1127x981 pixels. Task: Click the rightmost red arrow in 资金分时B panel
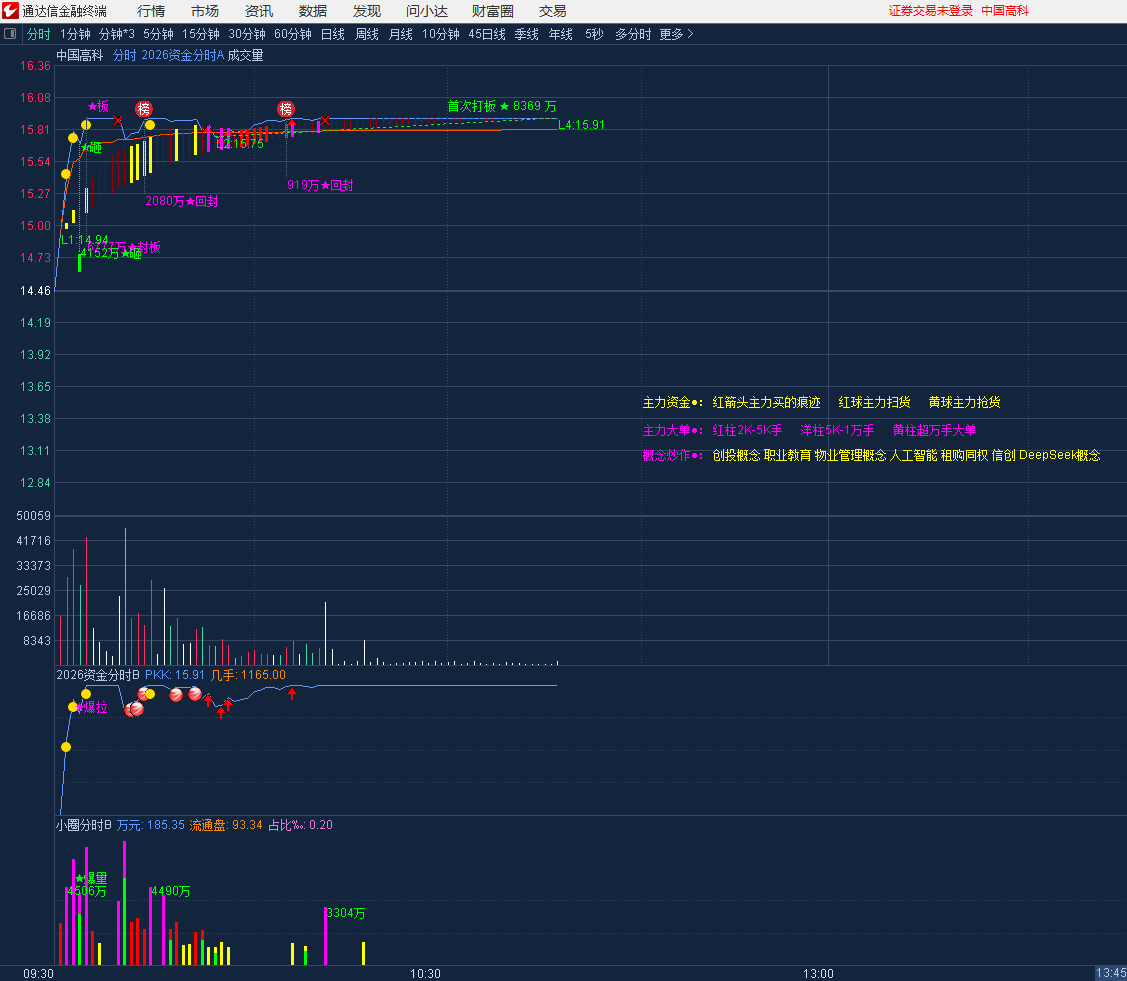click(x=292, y=693)
